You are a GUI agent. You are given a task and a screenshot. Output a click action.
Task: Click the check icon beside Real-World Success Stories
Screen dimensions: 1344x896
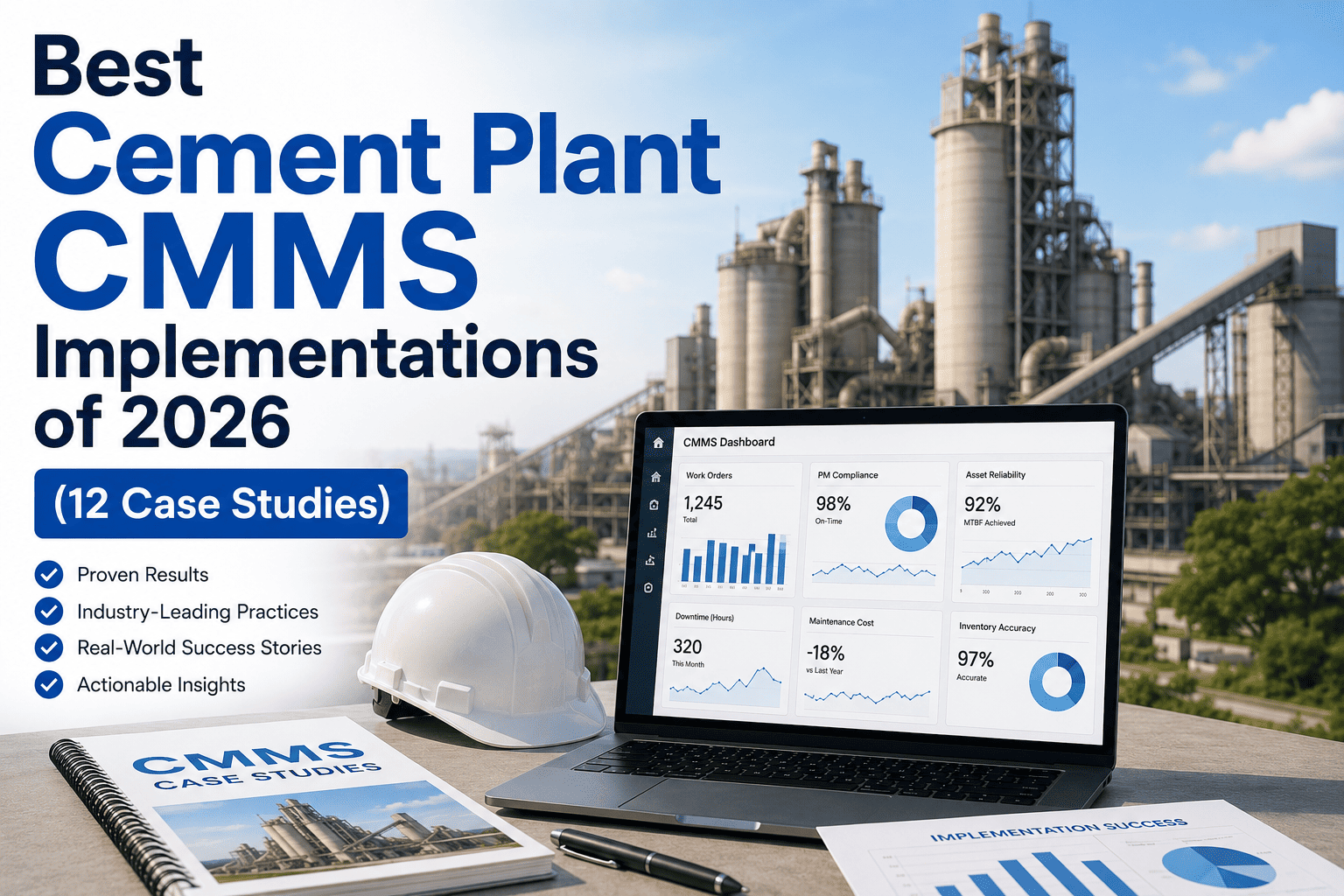[x=49, y=647]
